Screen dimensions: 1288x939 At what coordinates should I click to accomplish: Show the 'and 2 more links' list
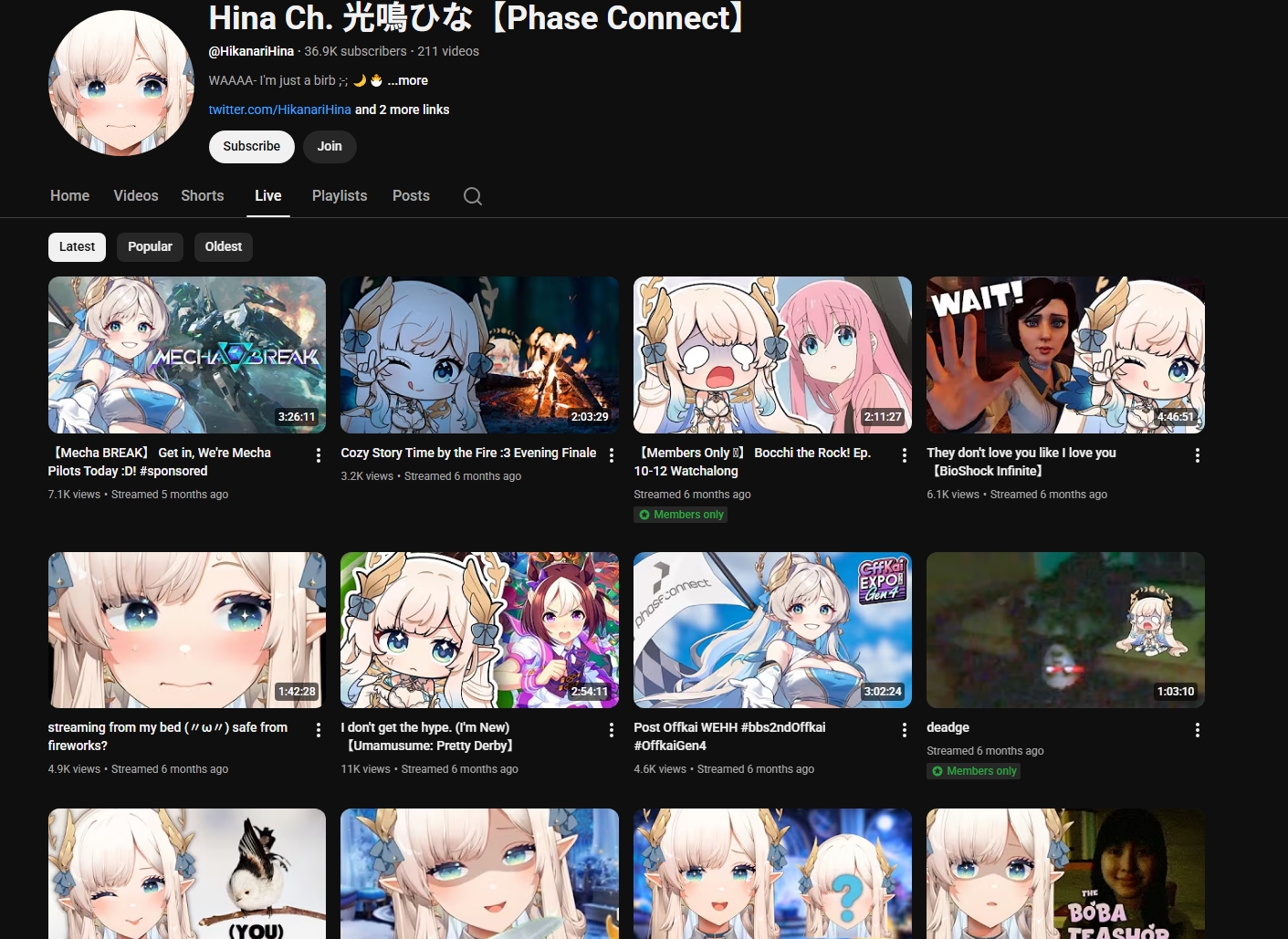[403, 110]
